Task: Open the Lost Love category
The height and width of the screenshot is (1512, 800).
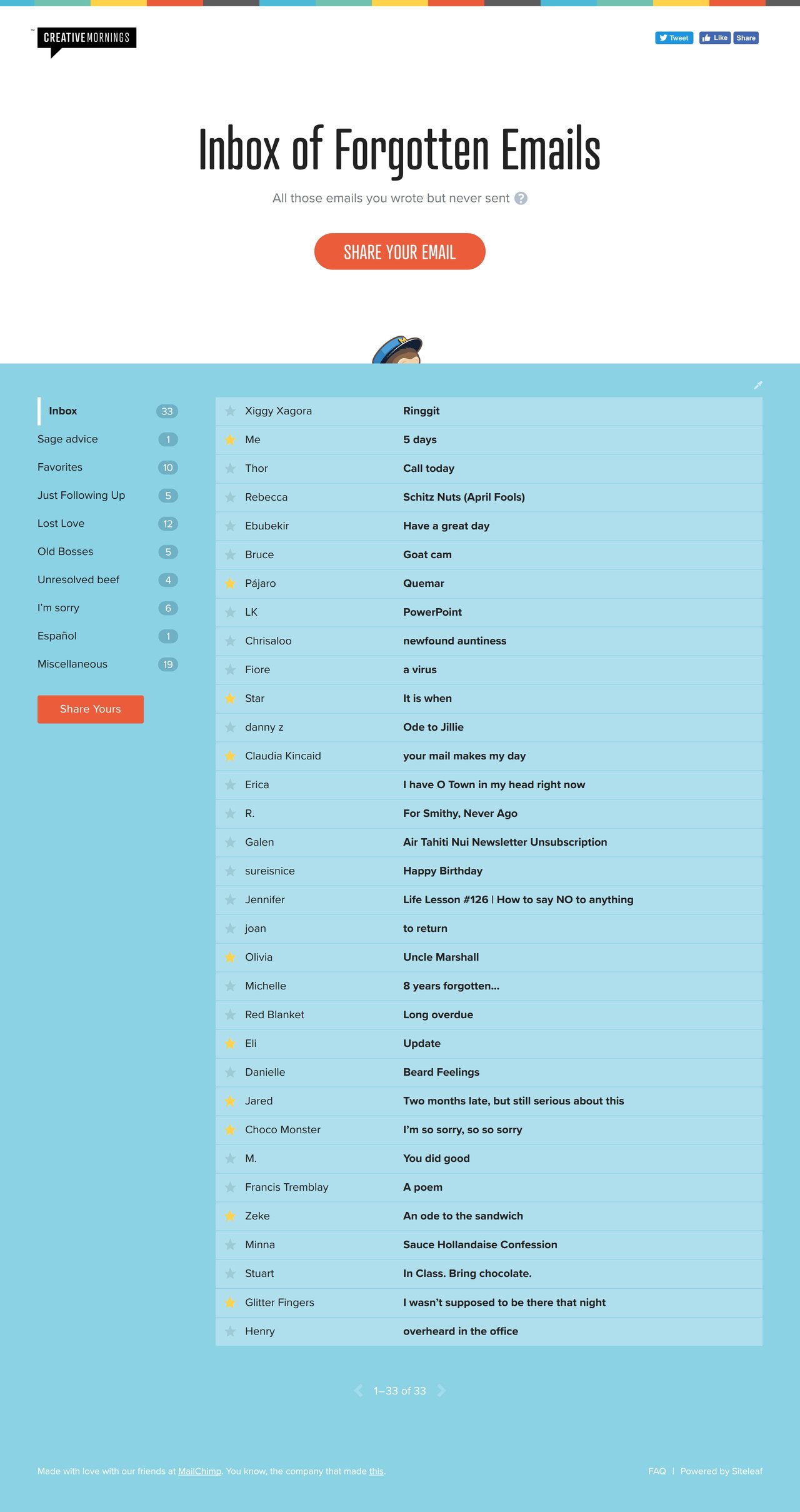Action: coord(107,524)
